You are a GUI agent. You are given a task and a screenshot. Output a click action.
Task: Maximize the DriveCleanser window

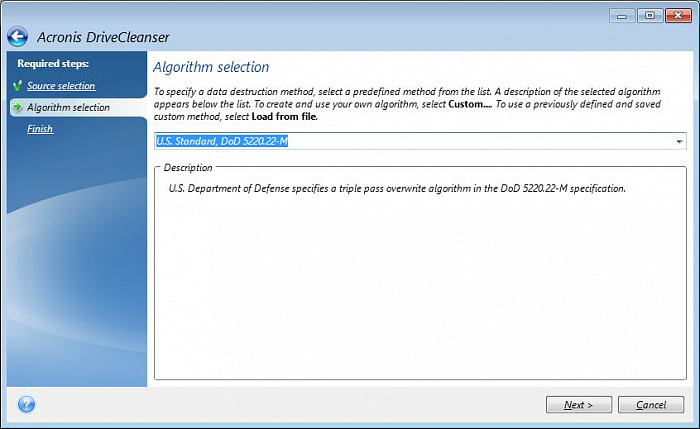[x=650, y=16]
